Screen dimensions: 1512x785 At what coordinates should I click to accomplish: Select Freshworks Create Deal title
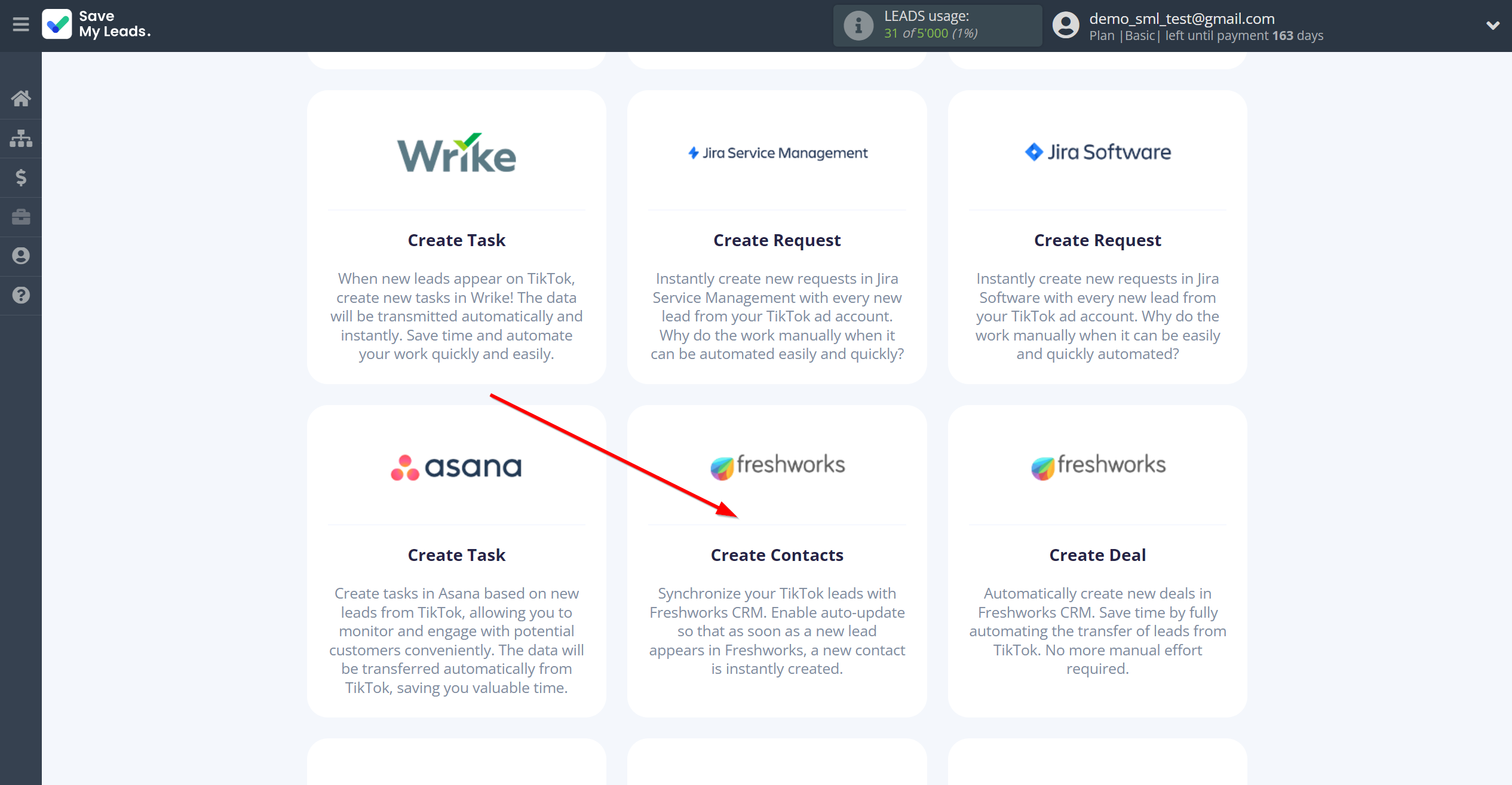coord(1097,555)
